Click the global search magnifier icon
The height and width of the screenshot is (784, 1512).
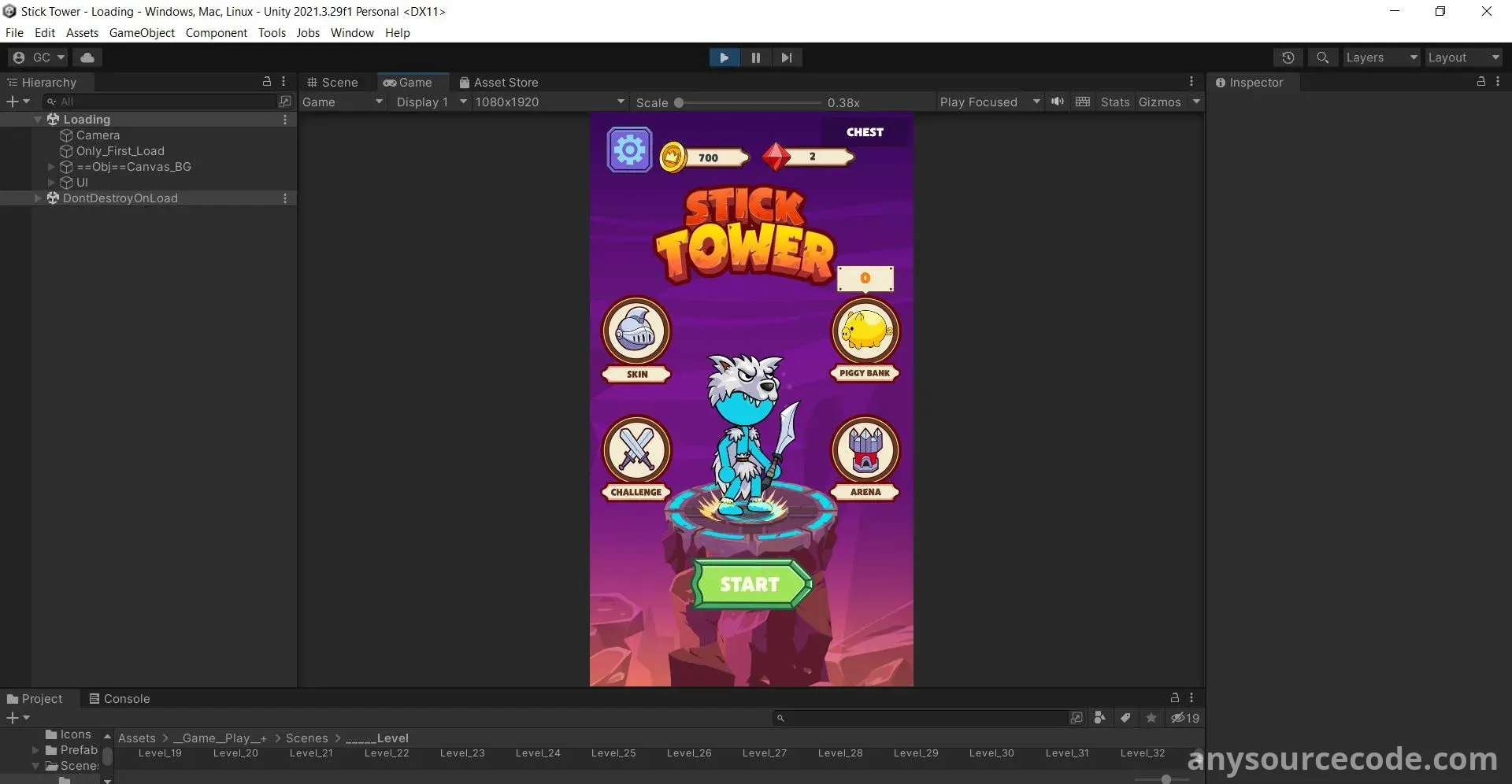[x=1322, y=57]
